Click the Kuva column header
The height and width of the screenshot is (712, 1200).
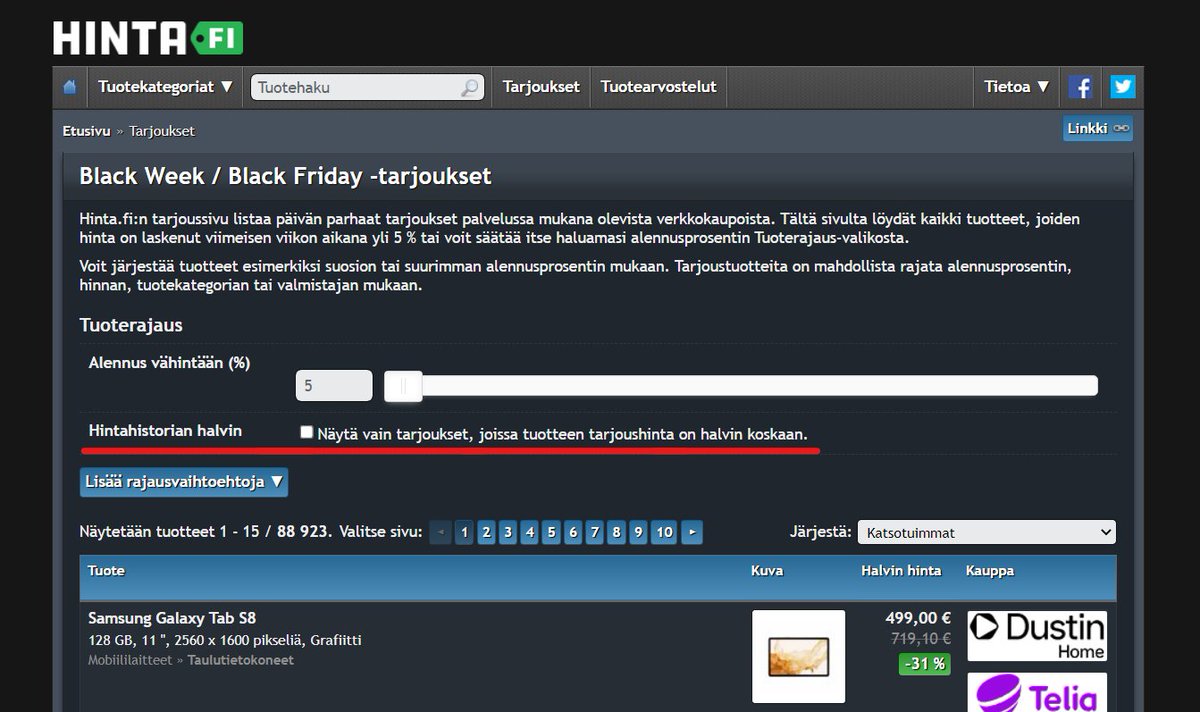pos(767,571)
